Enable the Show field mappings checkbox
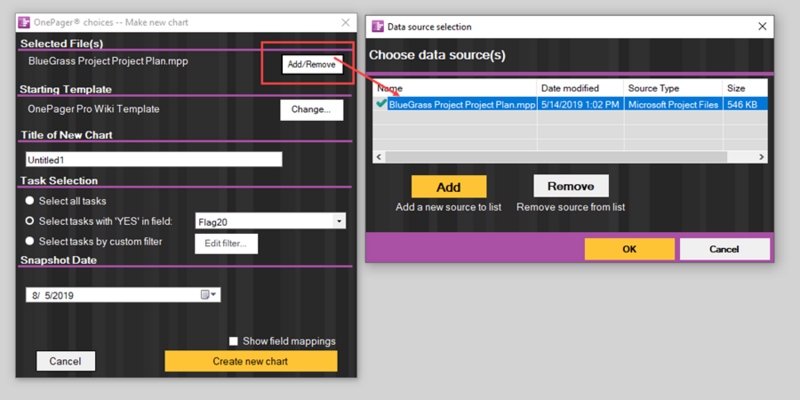This screenshot has height=400, width=800. [x=233, y=341]
